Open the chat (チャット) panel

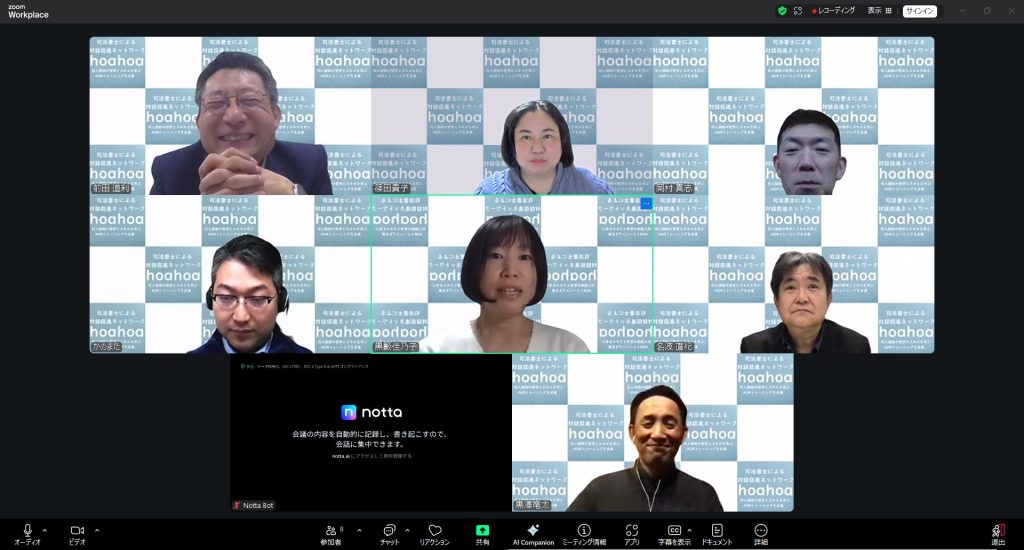[388, 531]
